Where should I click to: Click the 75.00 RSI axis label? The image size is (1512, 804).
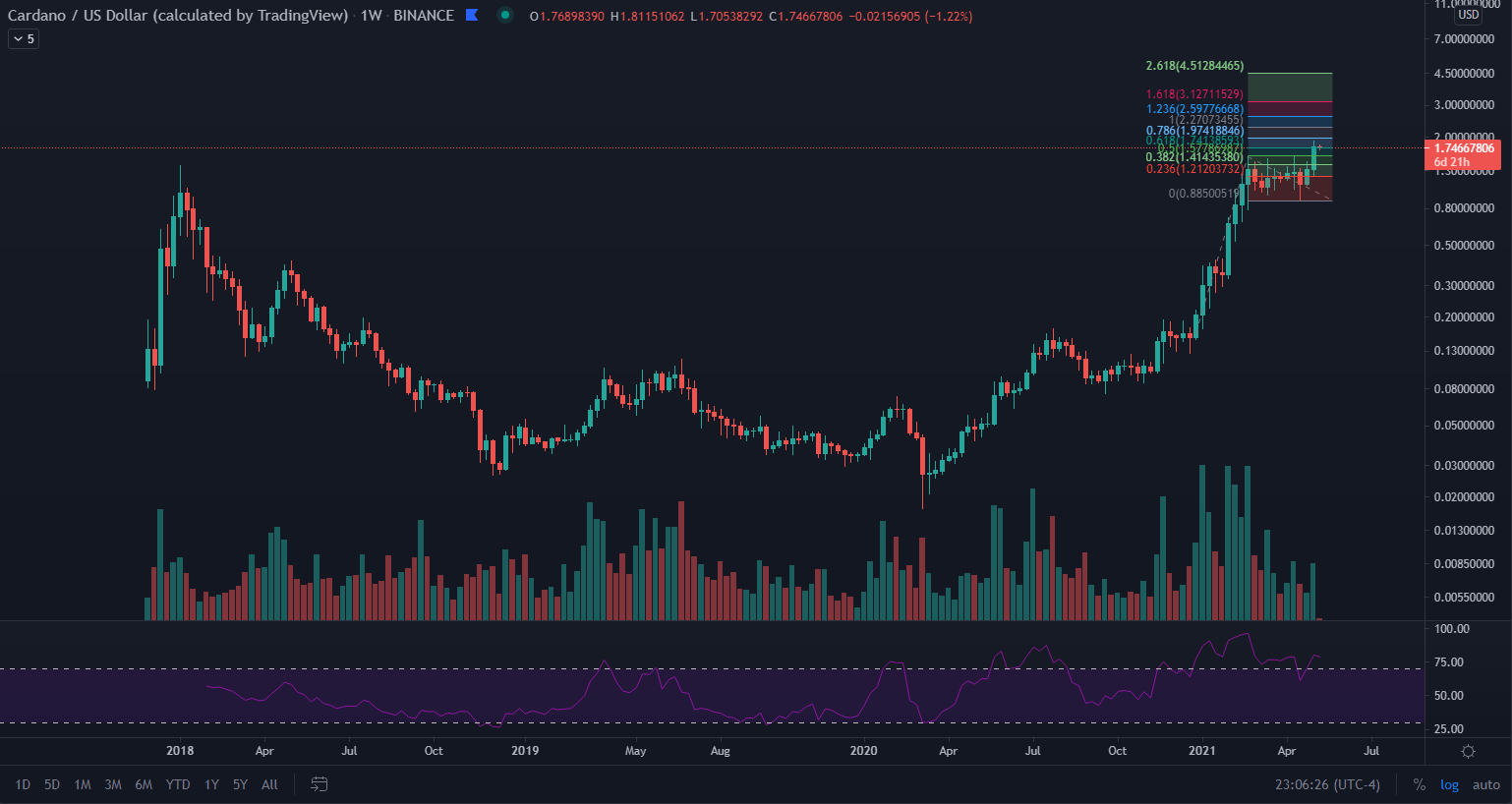click(x=1449, y=662)
